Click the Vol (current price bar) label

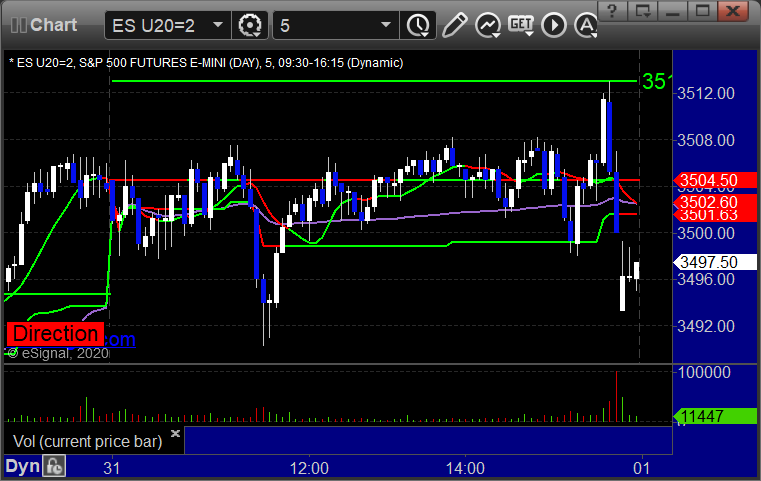87,442
